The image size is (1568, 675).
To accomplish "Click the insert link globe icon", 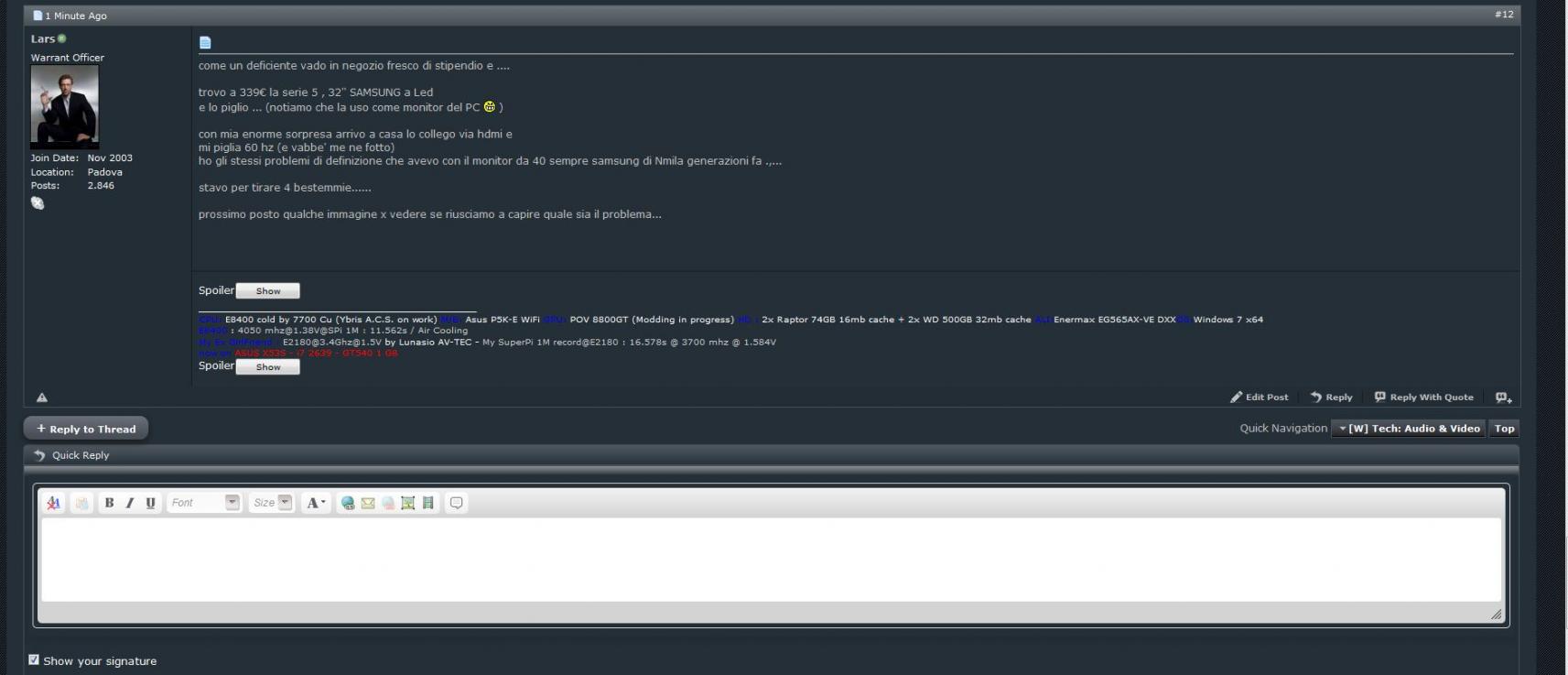I will pos(348,503).
